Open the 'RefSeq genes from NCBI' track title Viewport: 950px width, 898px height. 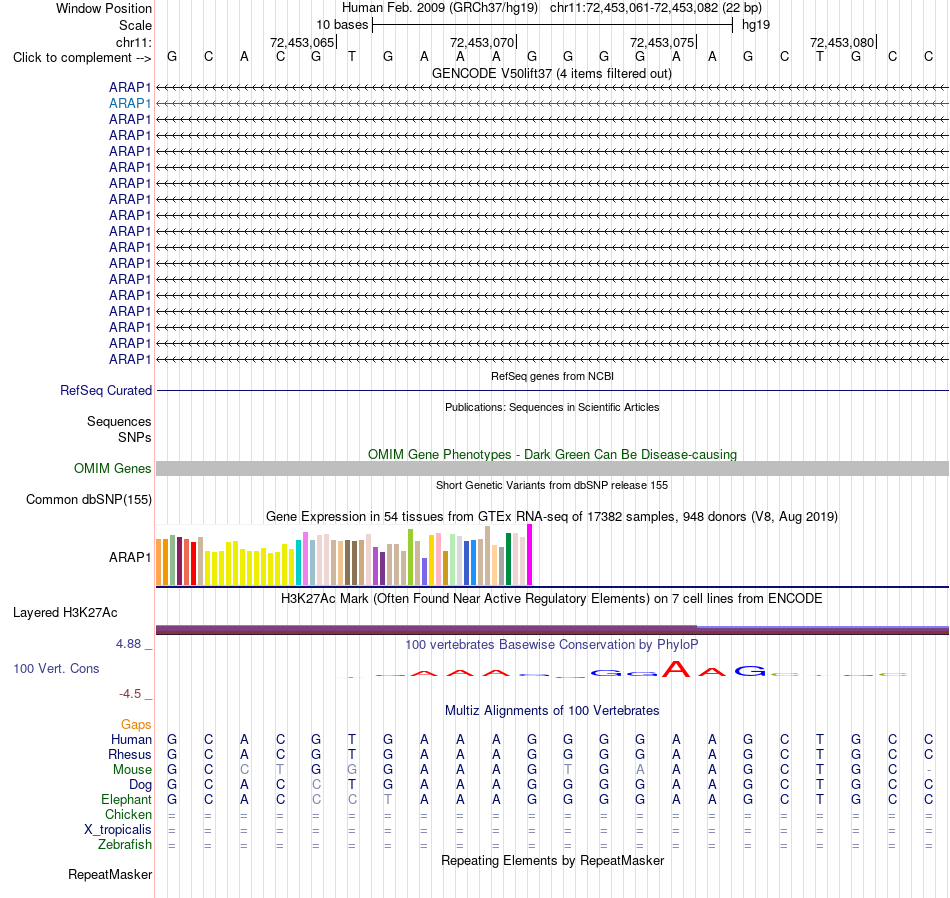pos(552,376)
